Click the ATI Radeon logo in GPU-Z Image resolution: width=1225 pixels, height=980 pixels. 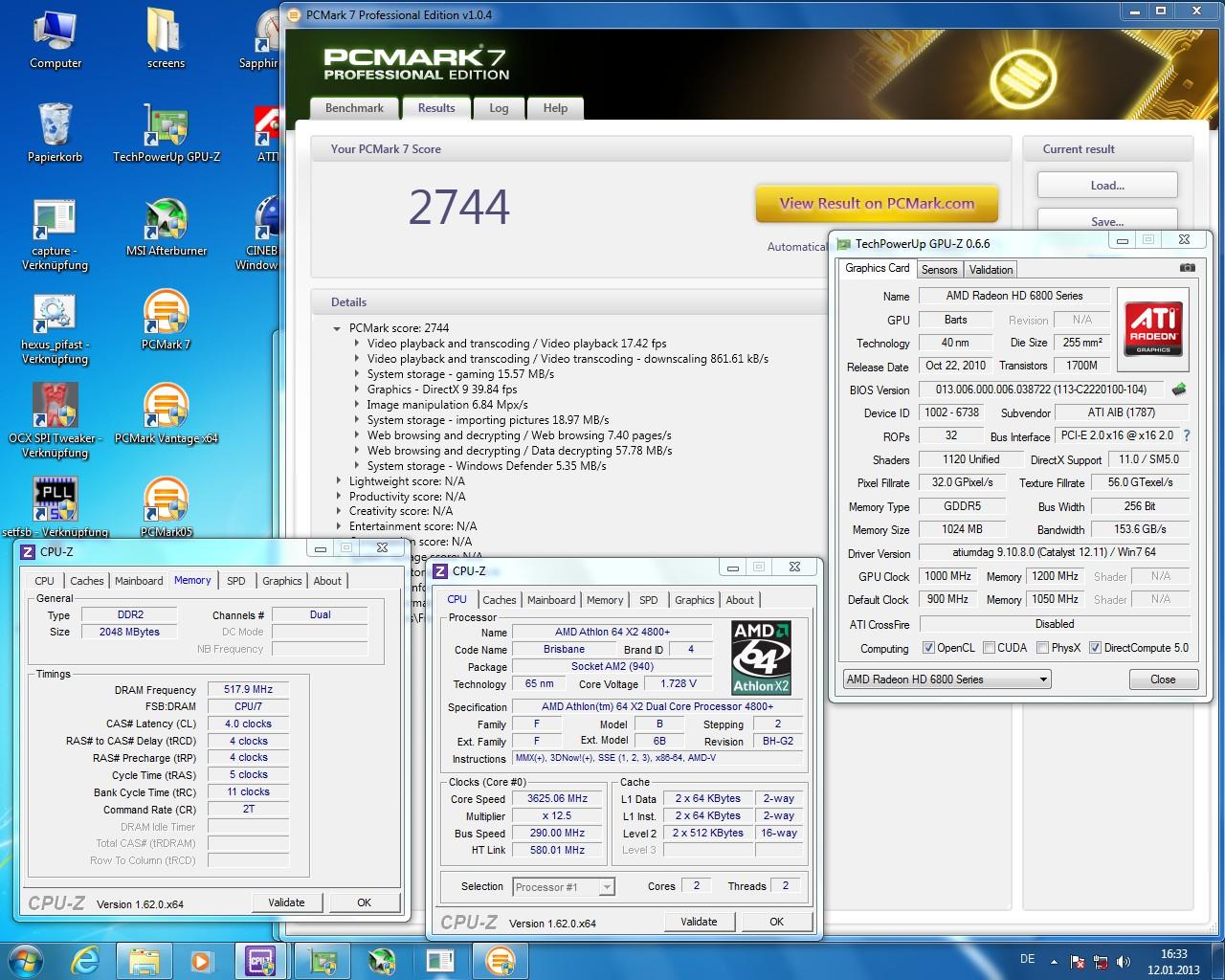click(x=1153, y=329)
